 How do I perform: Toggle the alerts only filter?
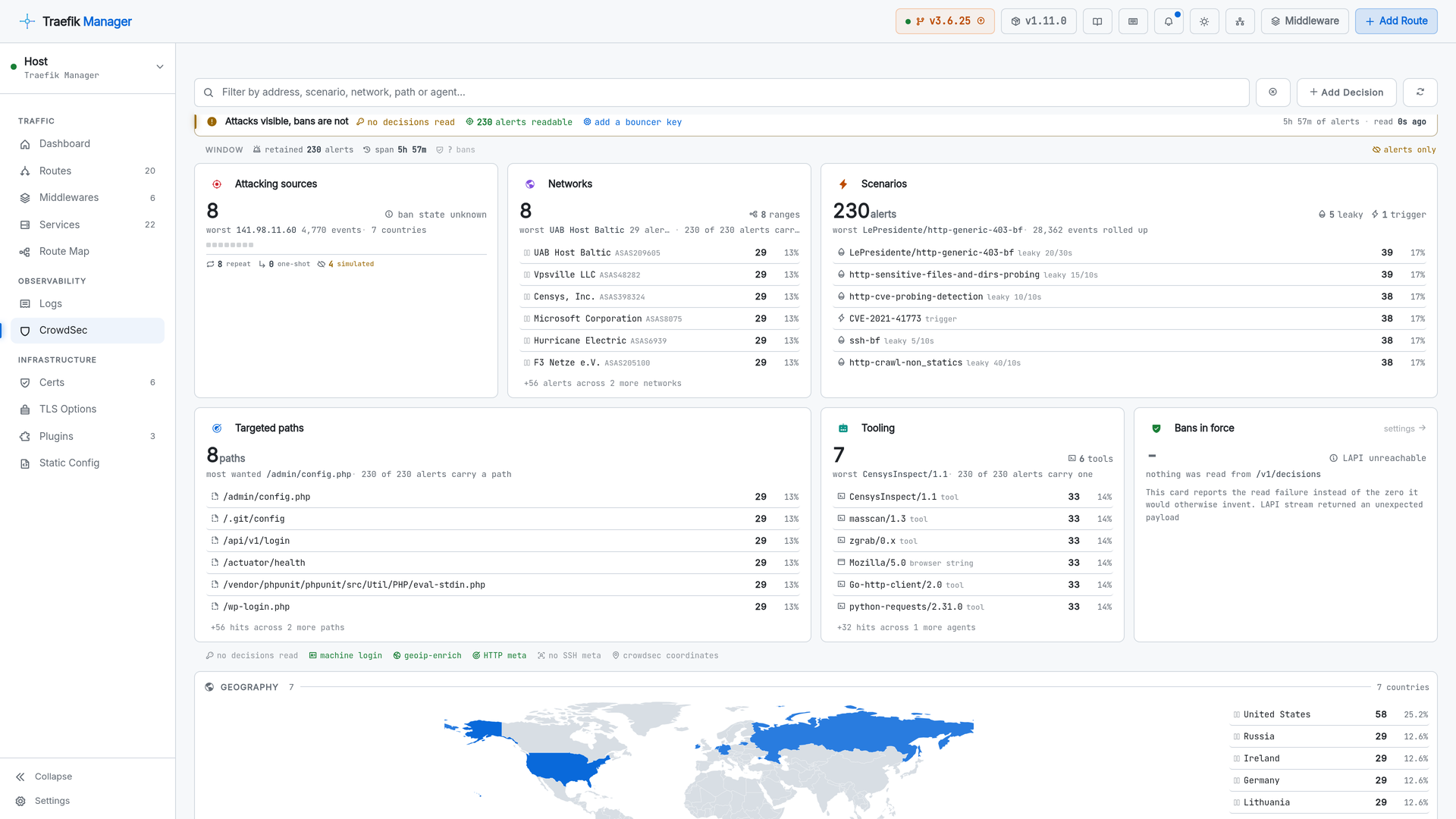pos(1404,150)
